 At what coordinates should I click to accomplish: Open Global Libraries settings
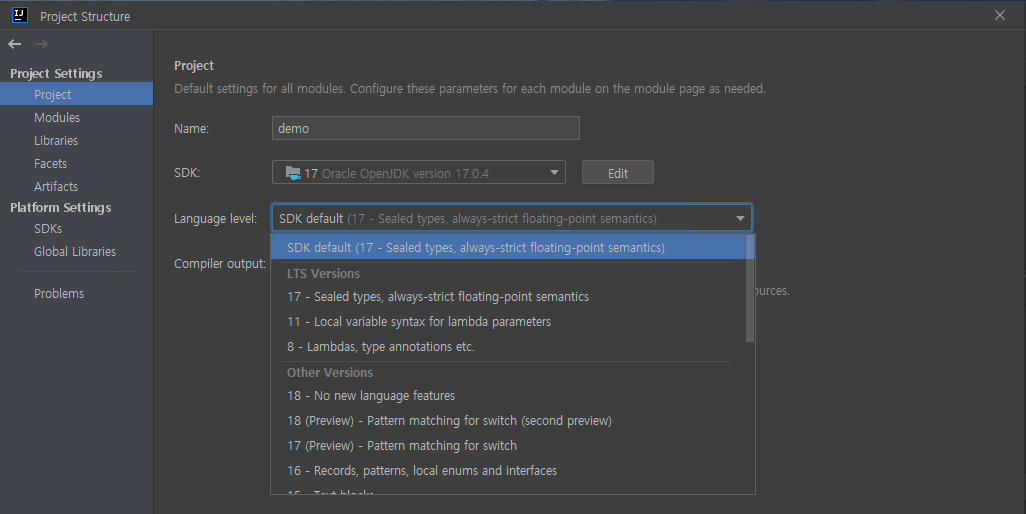coord(77,251)
